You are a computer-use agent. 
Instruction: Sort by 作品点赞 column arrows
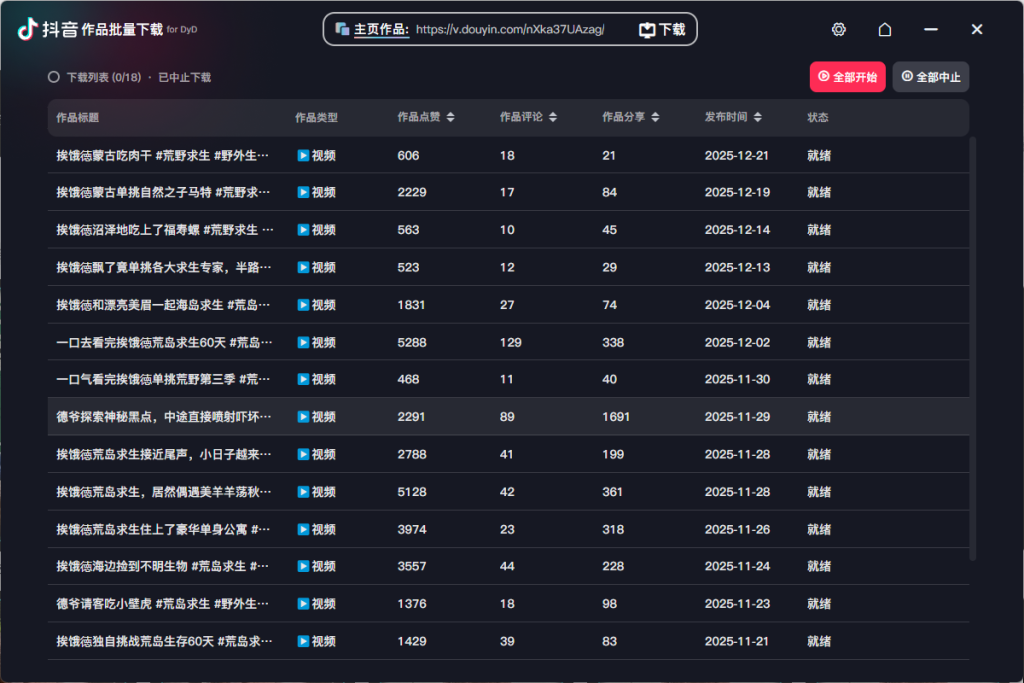[x=450, y=118]
